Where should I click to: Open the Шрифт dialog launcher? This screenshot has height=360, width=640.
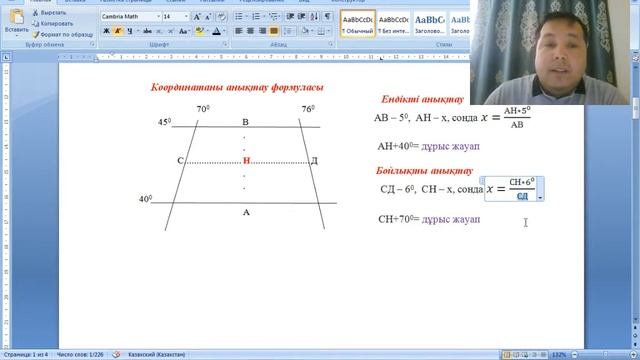click(x=225, y=44)
